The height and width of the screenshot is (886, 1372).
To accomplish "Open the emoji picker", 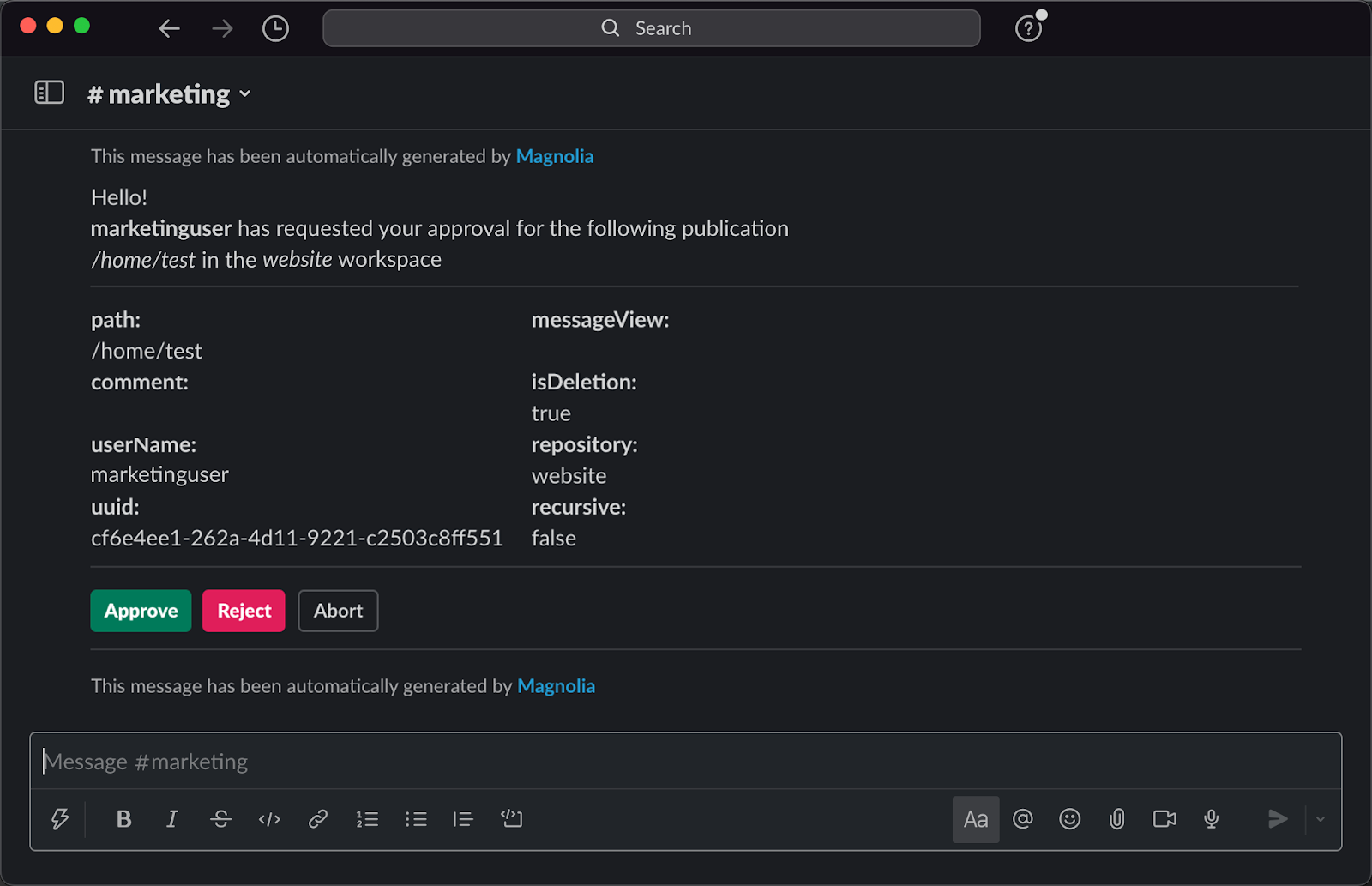I will click(1069, 819).
